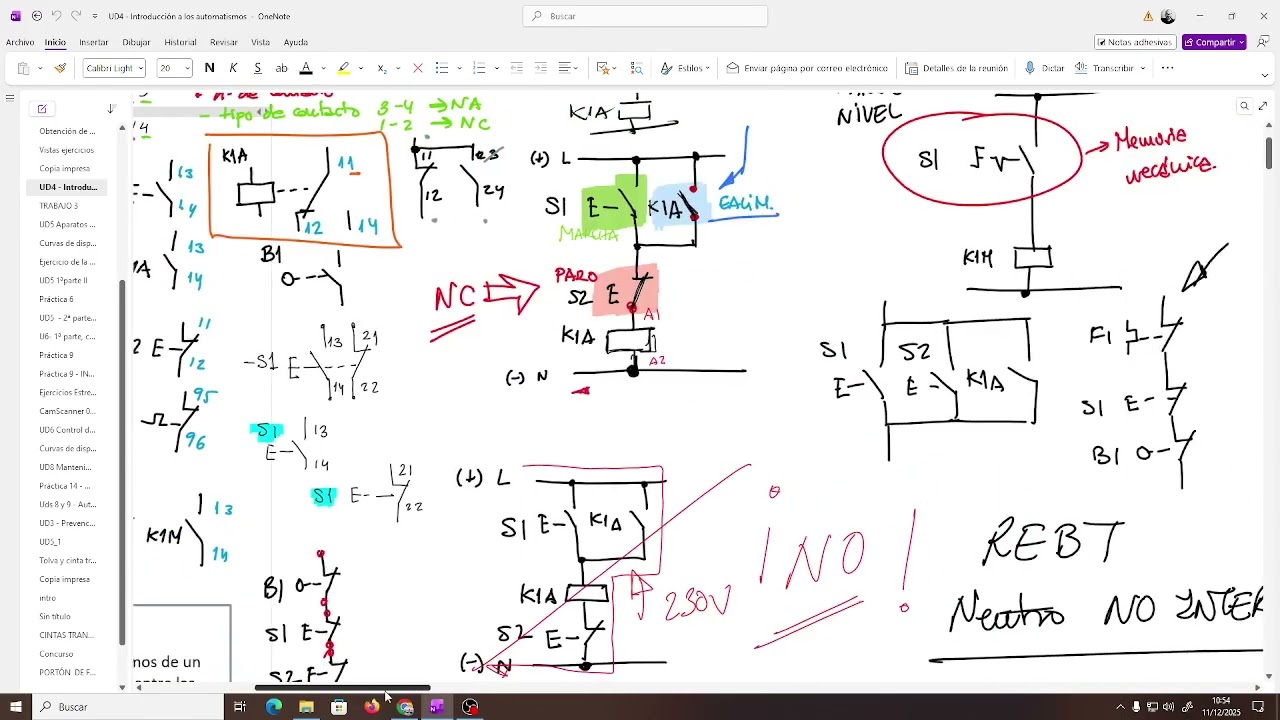
Task: Open File Explorer from taskbar
Action: (306, 707)
